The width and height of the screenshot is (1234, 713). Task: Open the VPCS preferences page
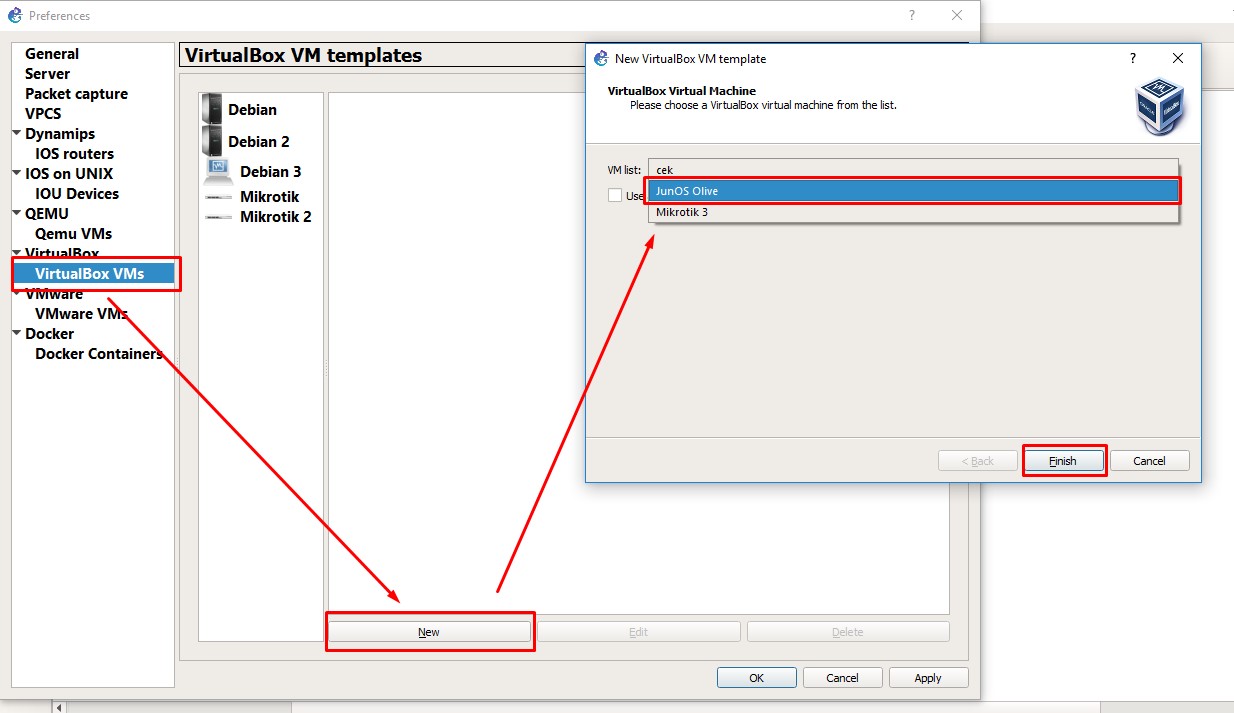tap(43, 114)
